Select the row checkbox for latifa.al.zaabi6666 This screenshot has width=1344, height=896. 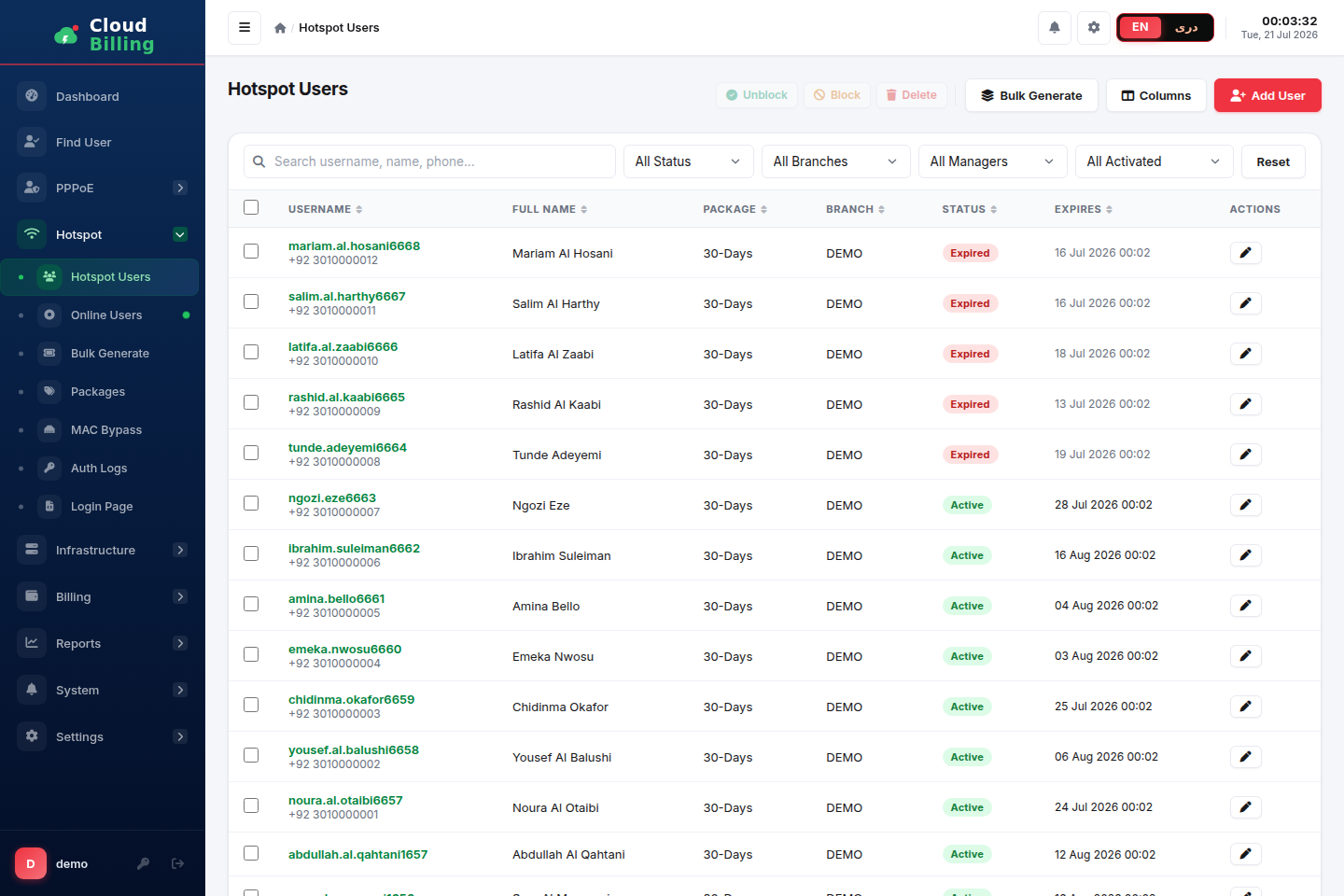251,352
